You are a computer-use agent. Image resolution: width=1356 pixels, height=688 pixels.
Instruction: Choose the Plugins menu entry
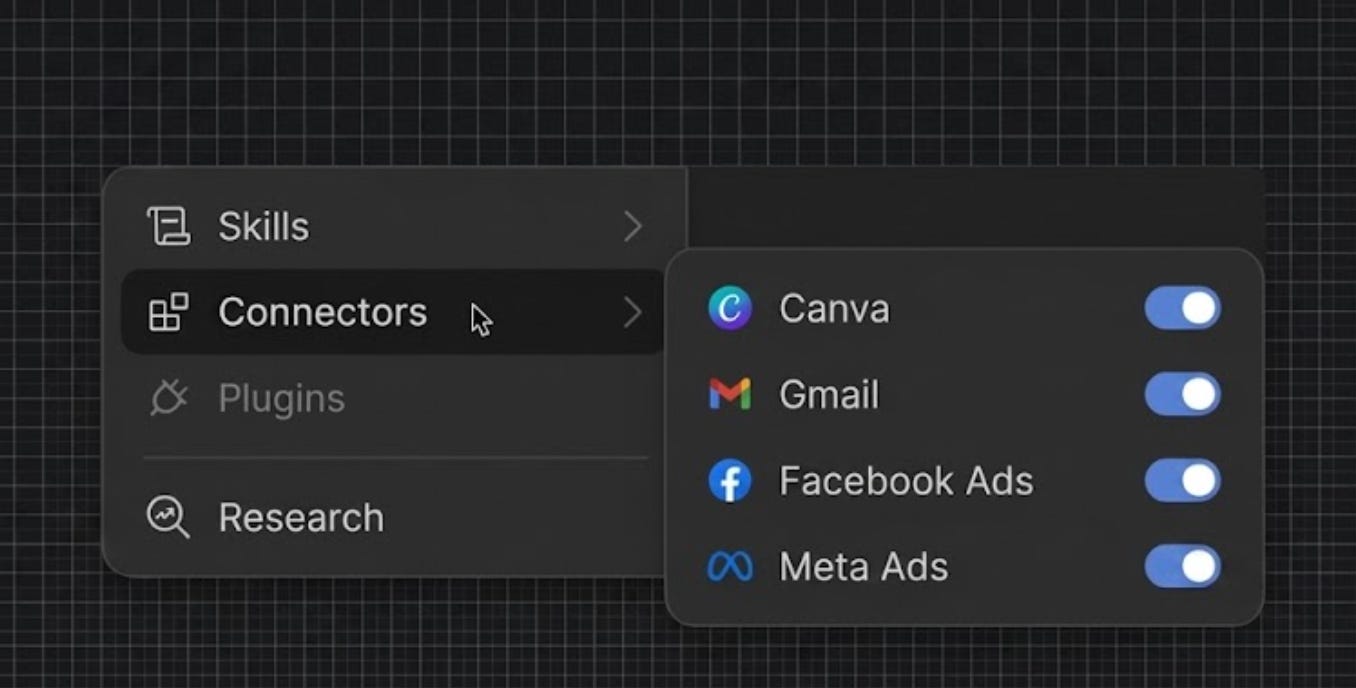tap(393, 398)
